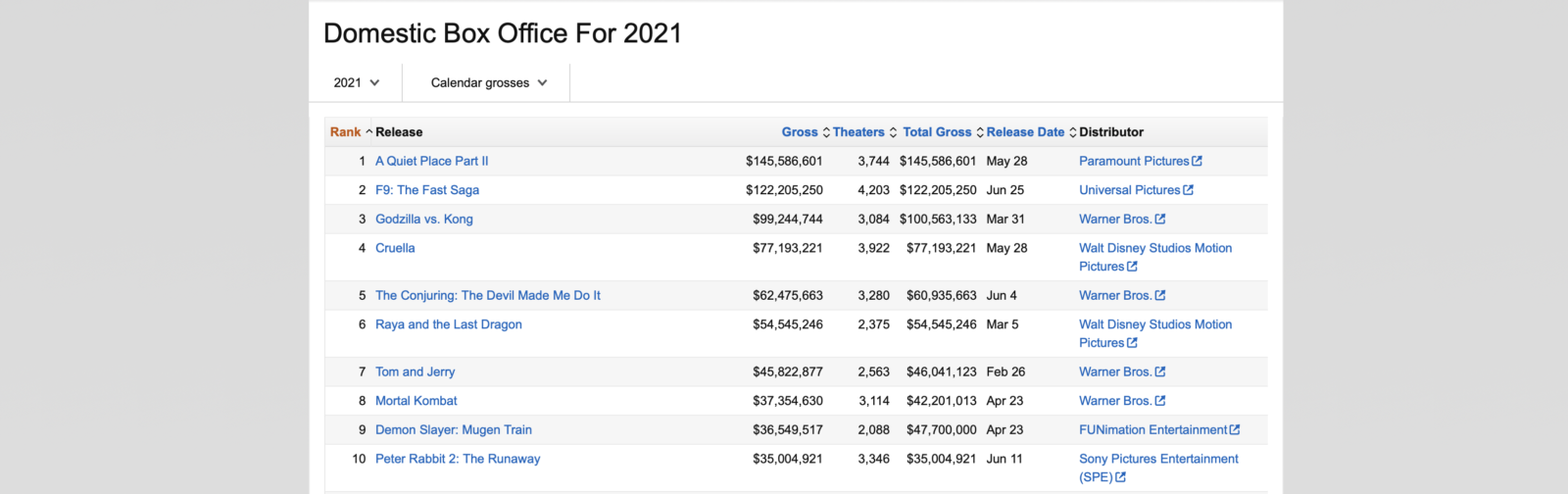
Task: Open Raya and the Last Dragon link
Action: pos(449,324)
